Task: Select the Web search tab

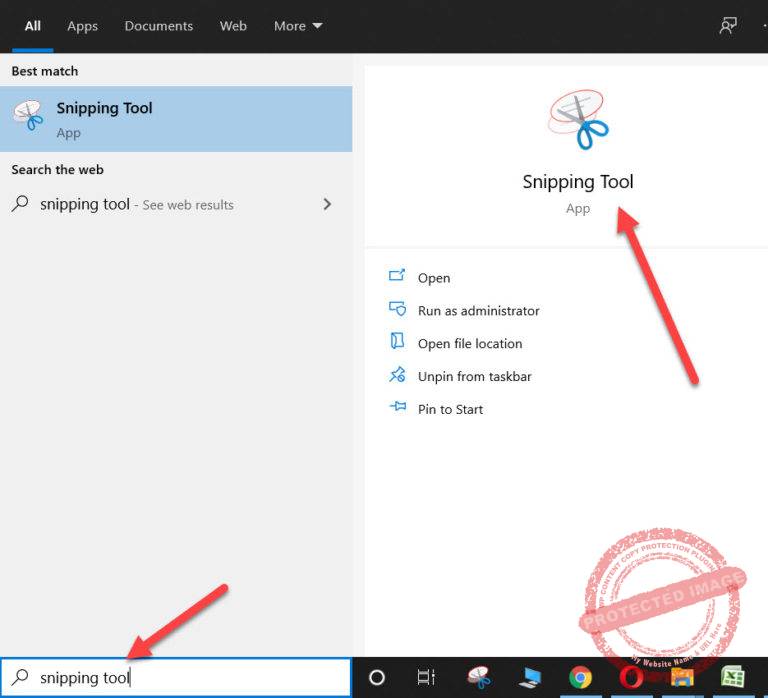Action: point(233,26)
